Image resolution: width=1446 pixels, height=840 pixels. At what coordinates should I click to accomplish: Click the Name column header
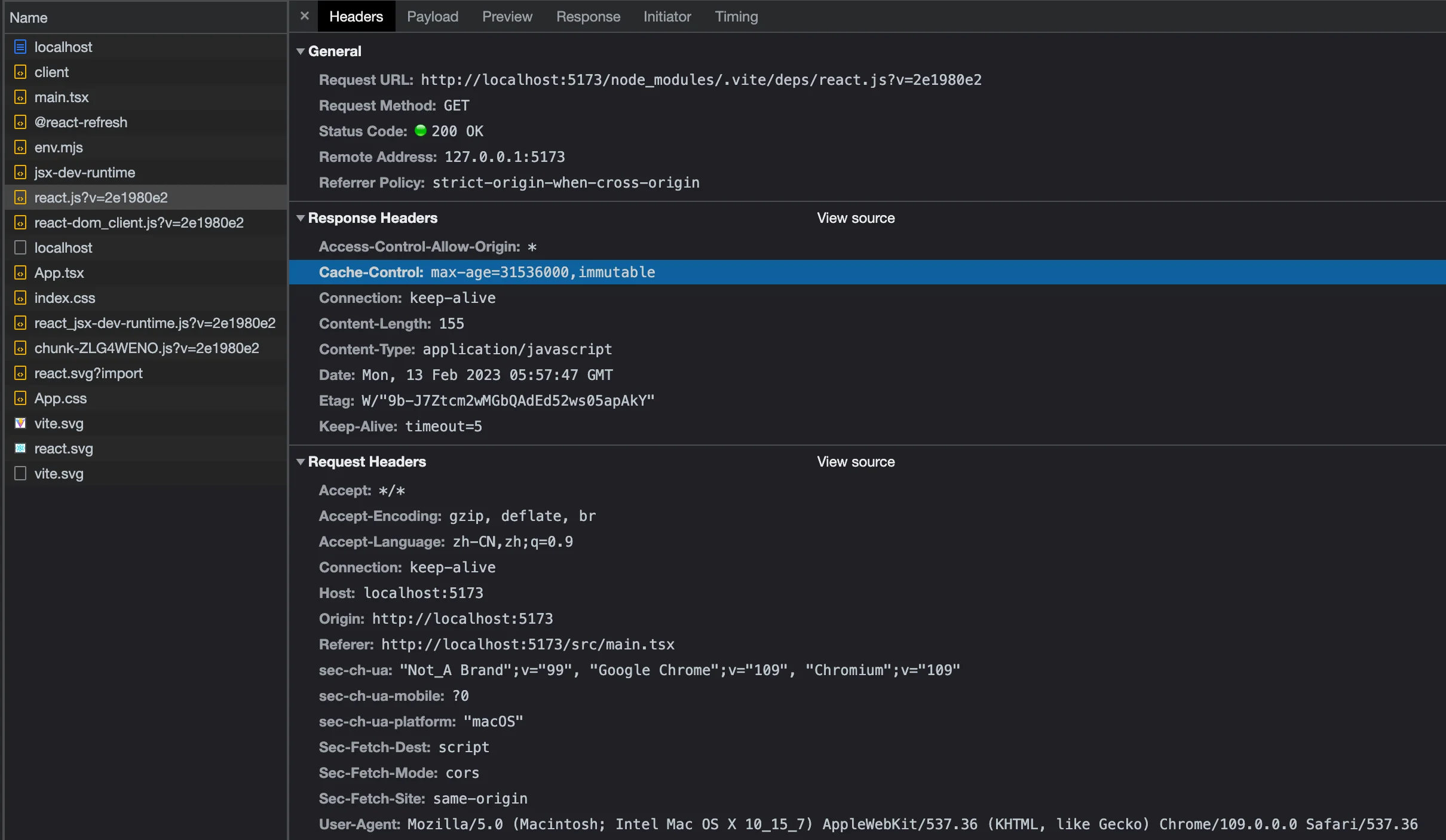pos(146,17)
